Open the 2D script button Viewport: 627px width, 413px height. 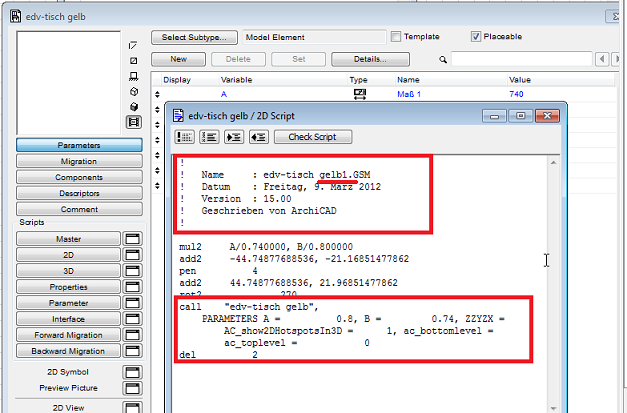pos(68,255)
